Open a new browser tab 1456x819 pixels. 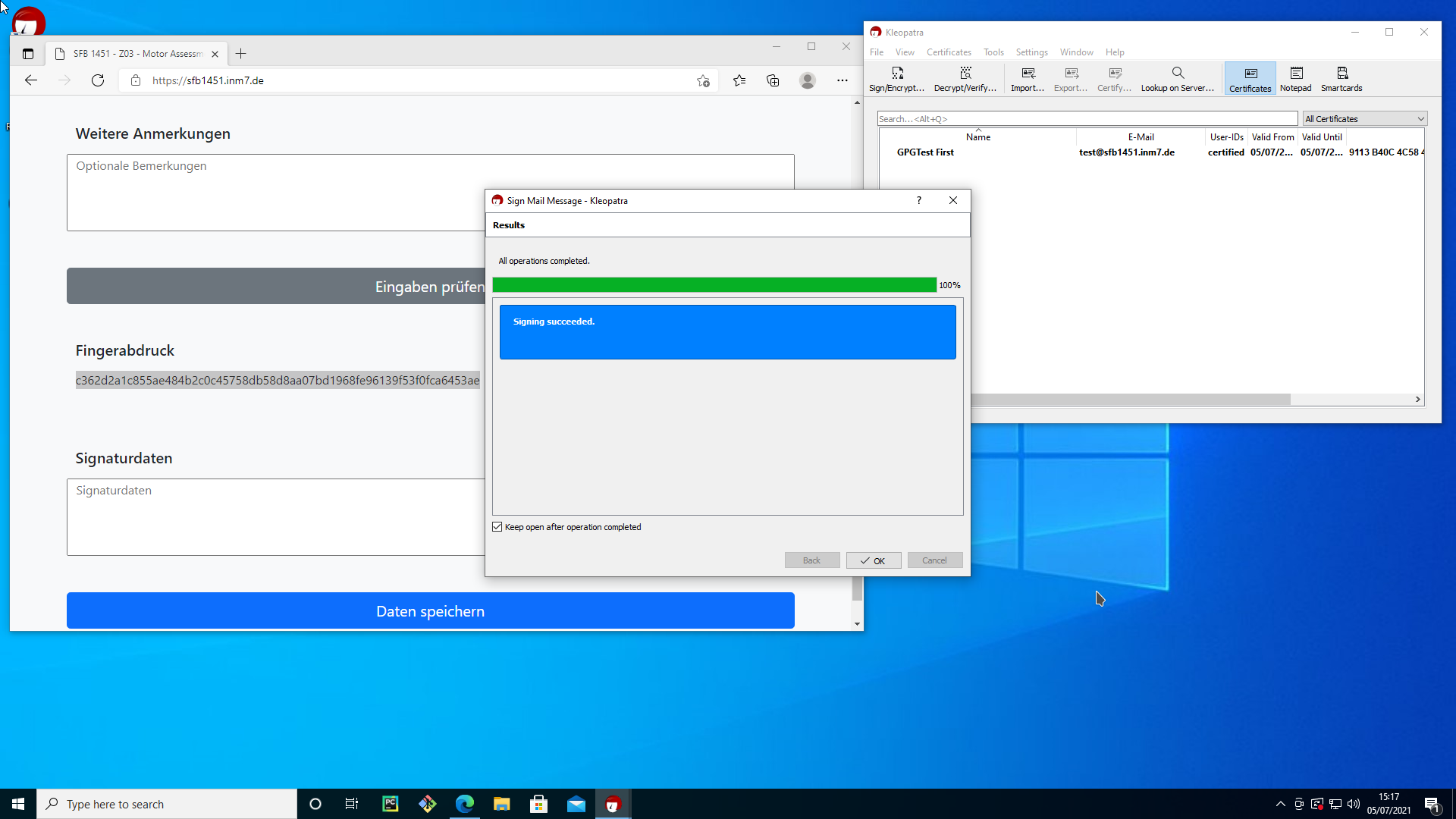click(241, 54)
